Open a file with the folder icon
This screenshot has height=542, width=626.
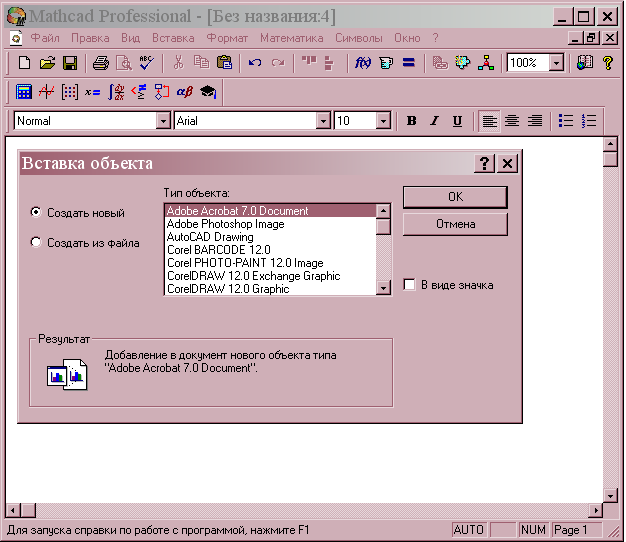(x=47, y=63)
